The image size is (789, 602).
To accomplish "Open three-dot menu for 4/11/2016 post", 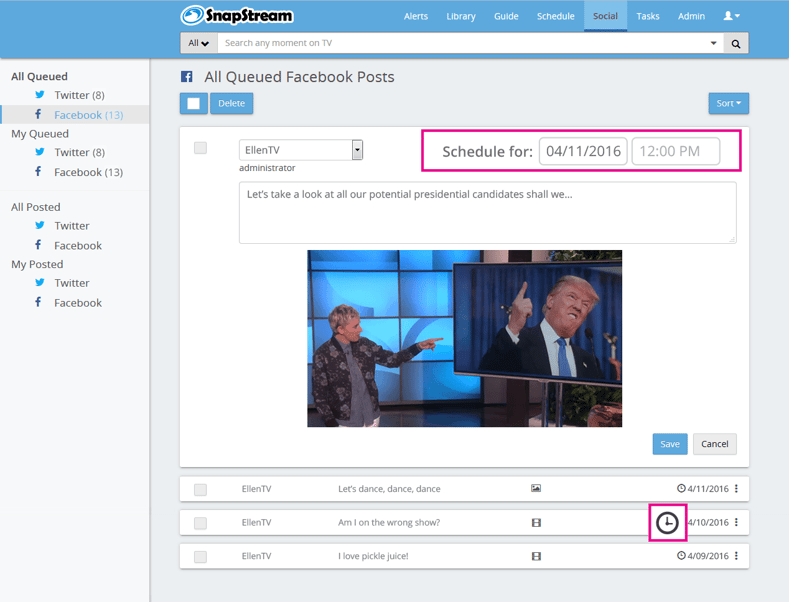I will [x=737, y=489].
